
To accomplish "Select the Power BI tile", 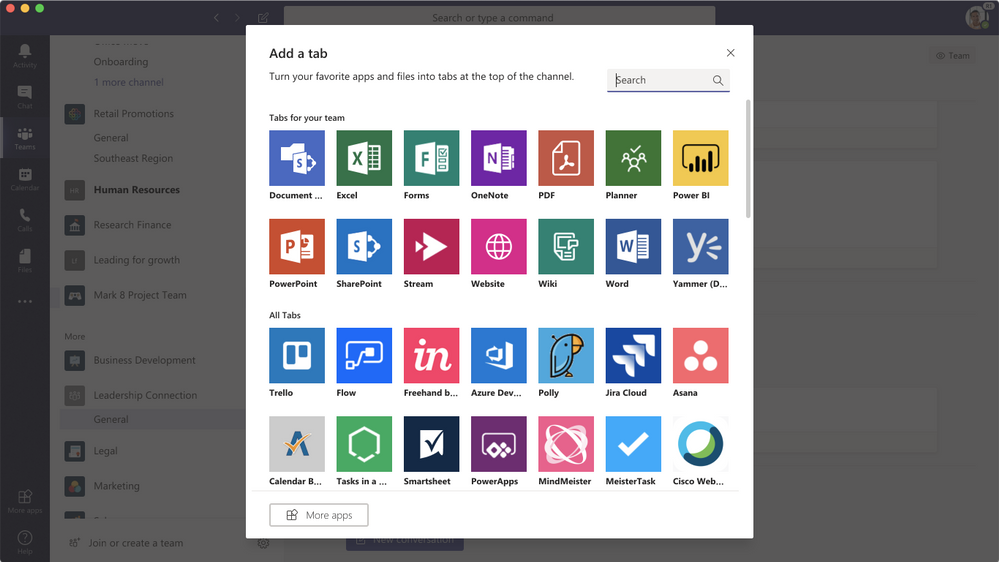I will [x=700, y=158].
